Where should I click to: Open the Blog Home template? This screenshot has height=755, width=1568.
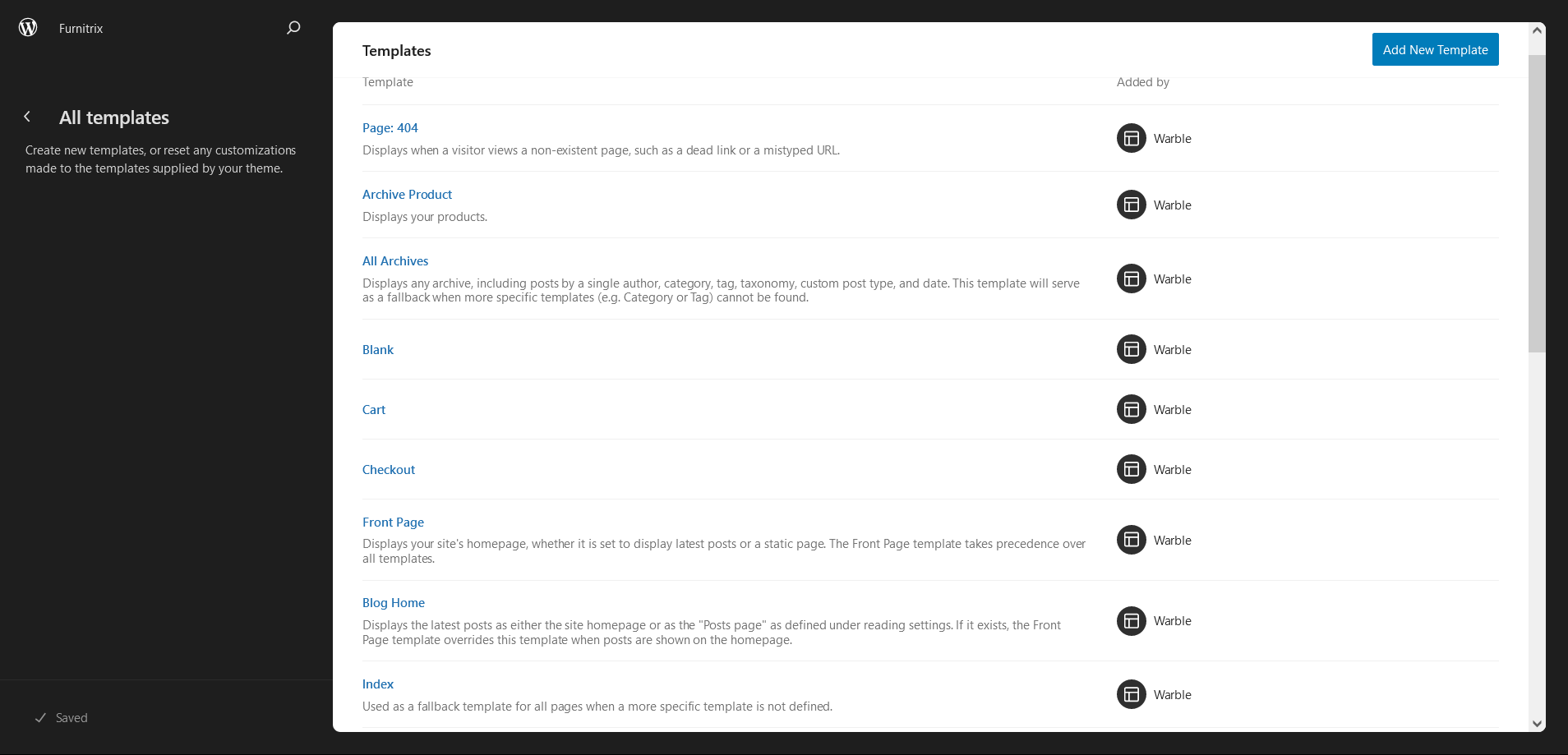point(394,603)
